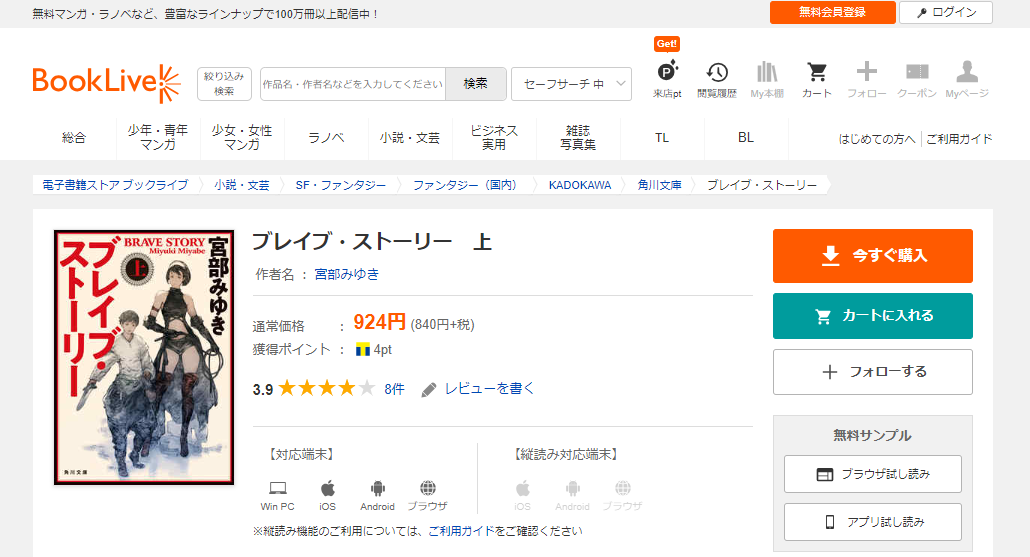Click アプリ試し読み button
The width and height of the screenshot is (1030, 557).
pos(872,522)
